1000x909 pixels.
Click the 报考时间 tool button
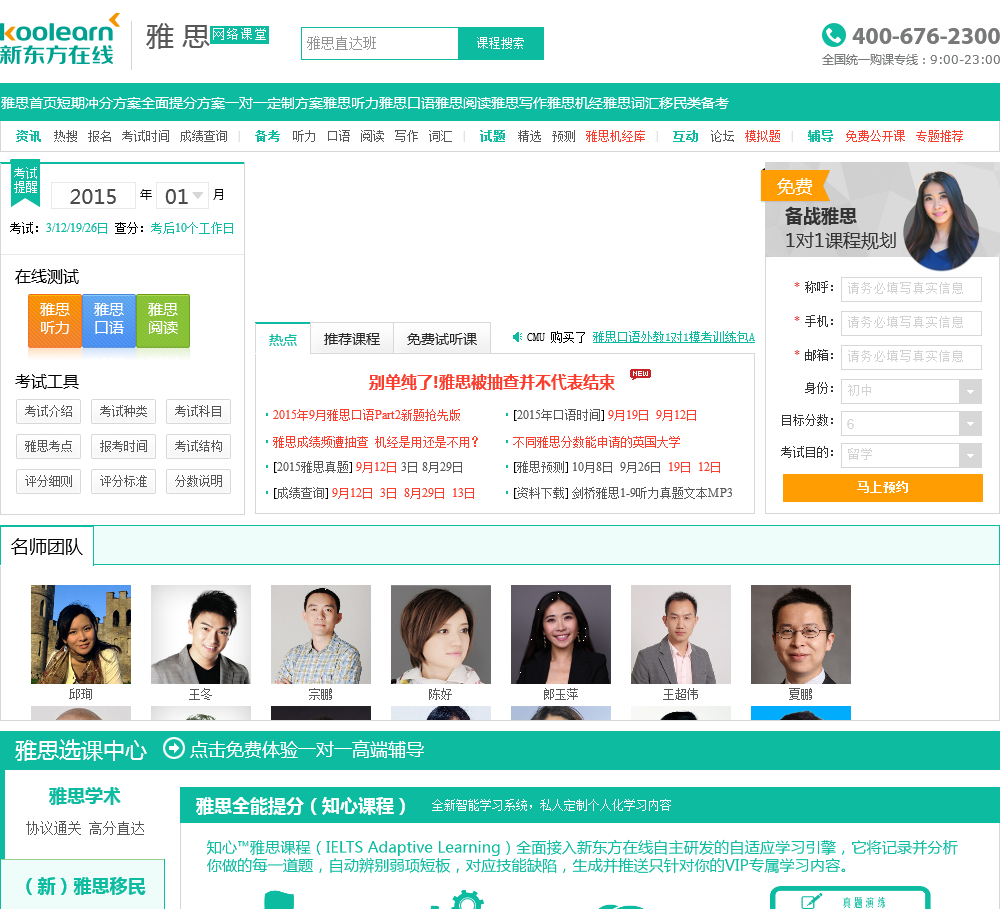point(123,447)
